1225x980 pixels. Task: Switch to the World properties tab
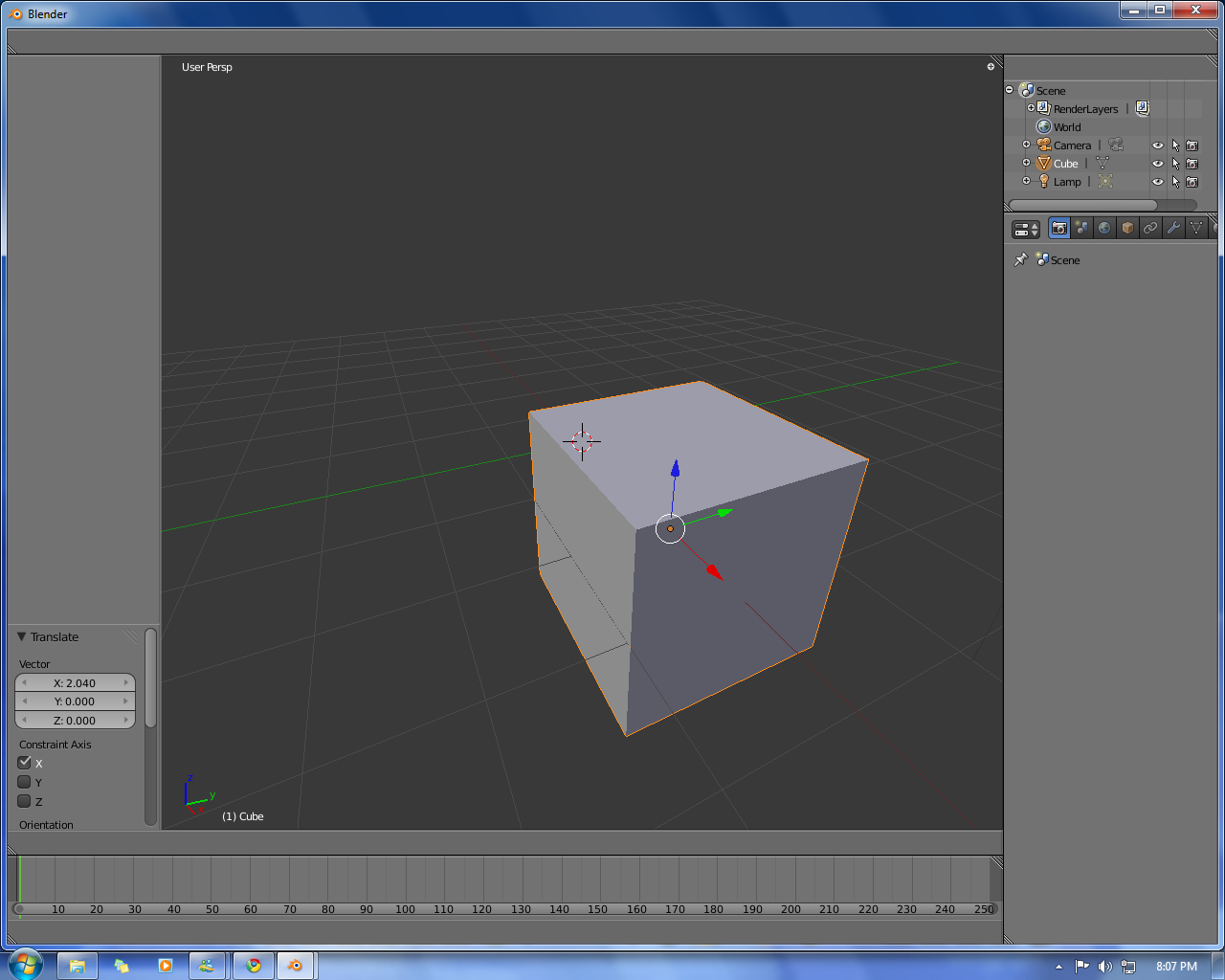[1104, 228]
